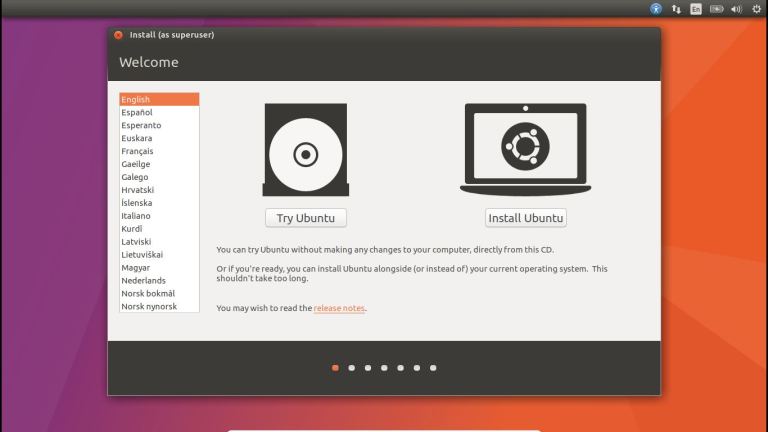The width and height of the screenshot is (768, 432).
Task: Close the Install window with red button
Action: pos(118,35)
